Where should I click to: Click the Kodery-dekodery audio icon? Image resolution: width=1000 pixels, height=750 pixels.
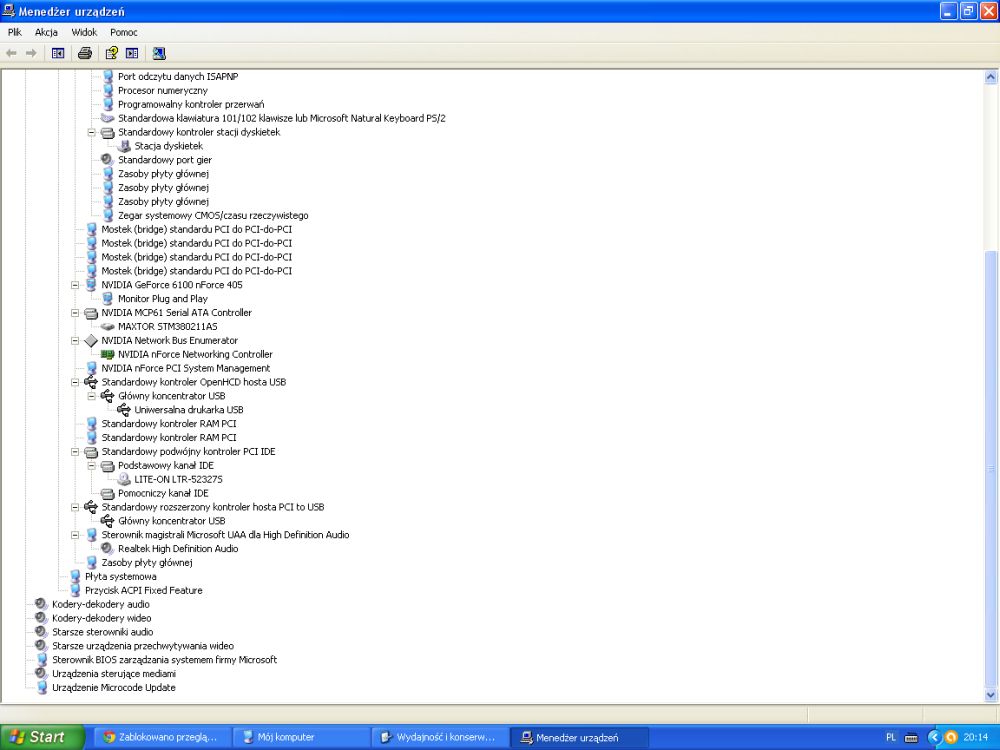(41, 605)
